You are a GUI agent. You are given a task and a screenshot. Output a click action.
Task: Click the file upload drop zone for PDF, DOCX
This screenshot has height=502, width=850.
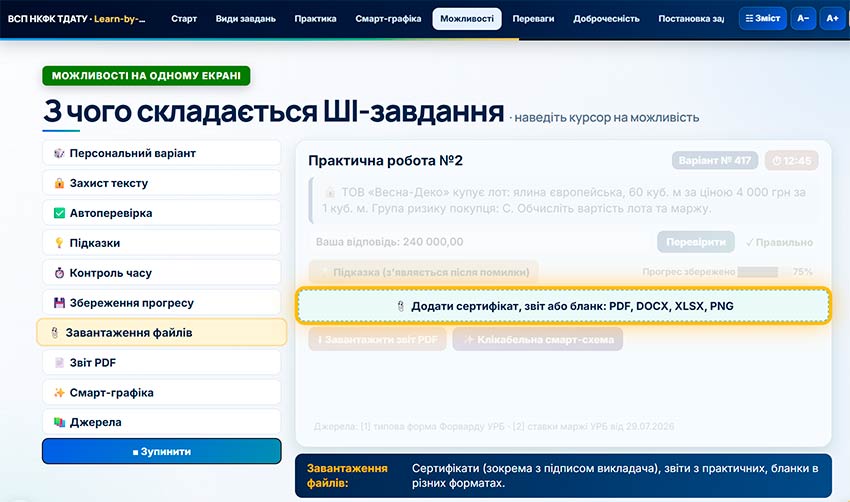pos(563,306)
